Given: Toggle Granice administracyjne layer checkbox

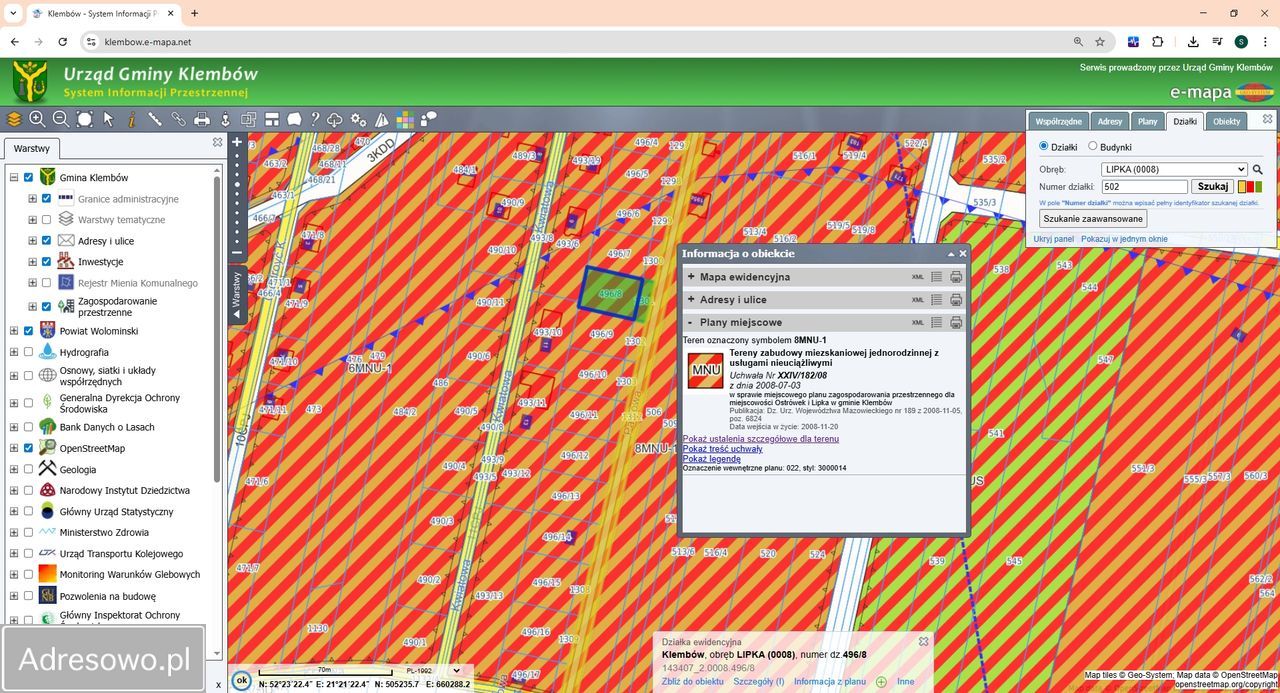Looking at the screenshot, I should [x=46, y=199].
